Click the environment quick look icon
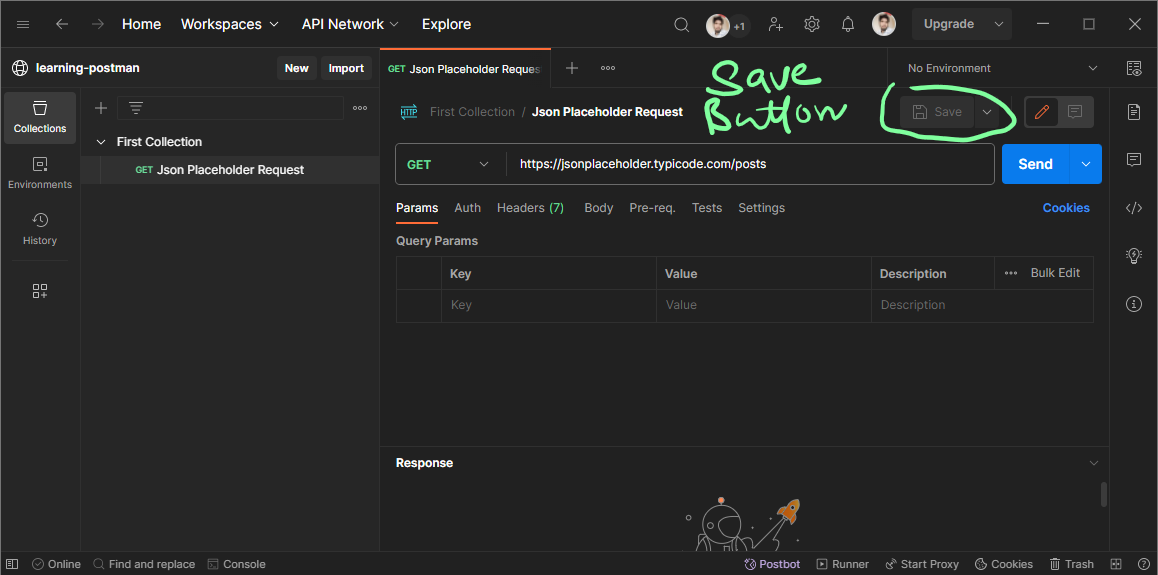Screen dimensions: 1158x575 point(1134,68)
